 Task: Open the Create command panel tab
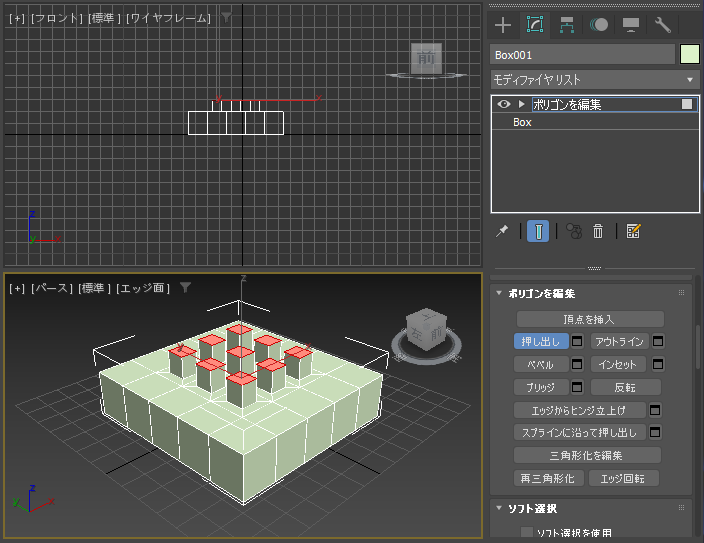pos(503,25)
